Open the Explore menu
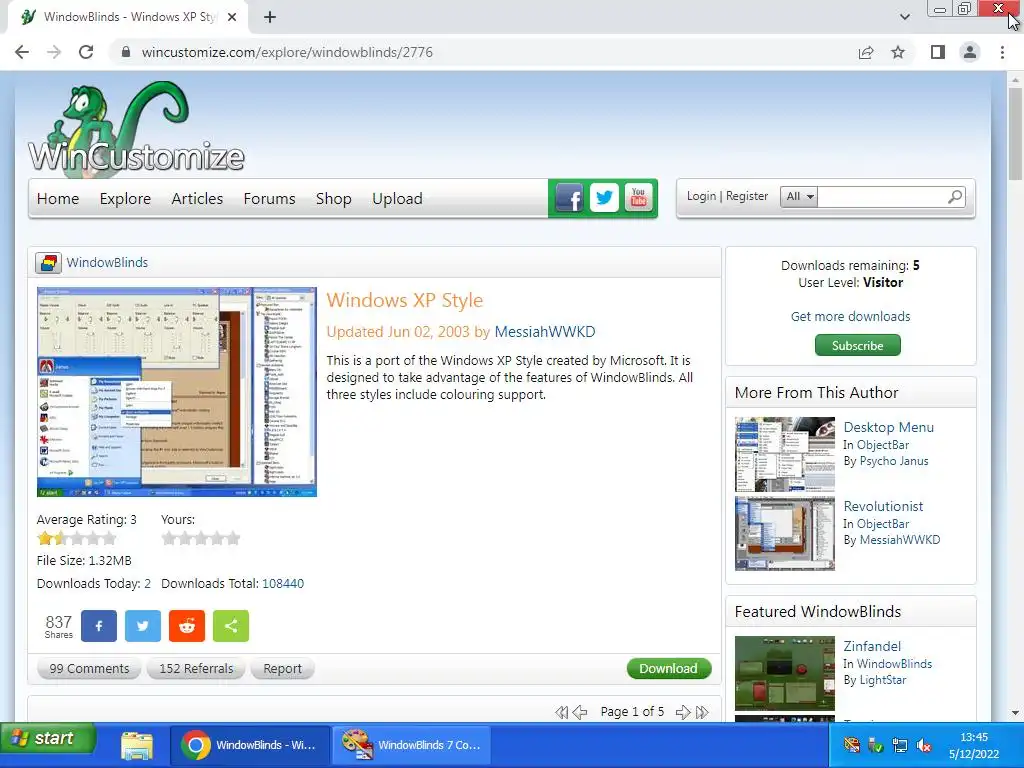 click(125, 199)
